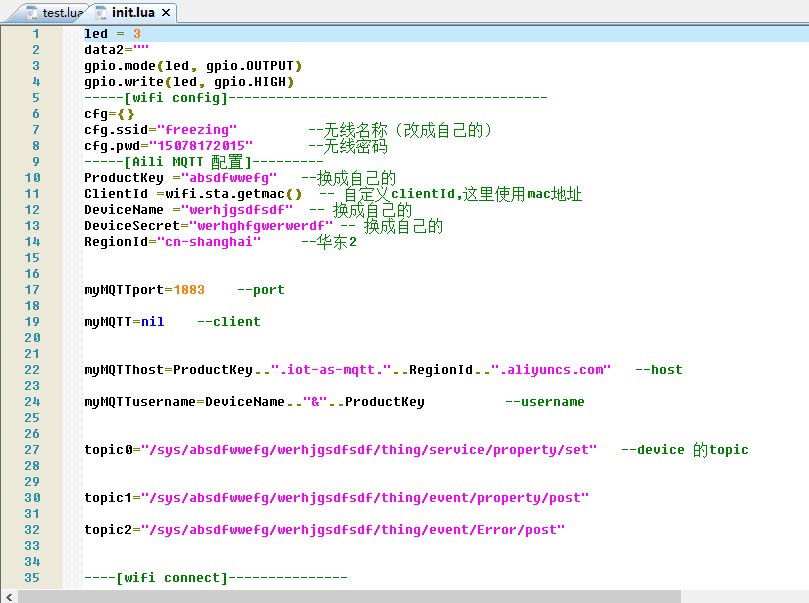This screenshot has height=603, width=809.
Task: Click the '--username' comment
Action: click(545, 402)
